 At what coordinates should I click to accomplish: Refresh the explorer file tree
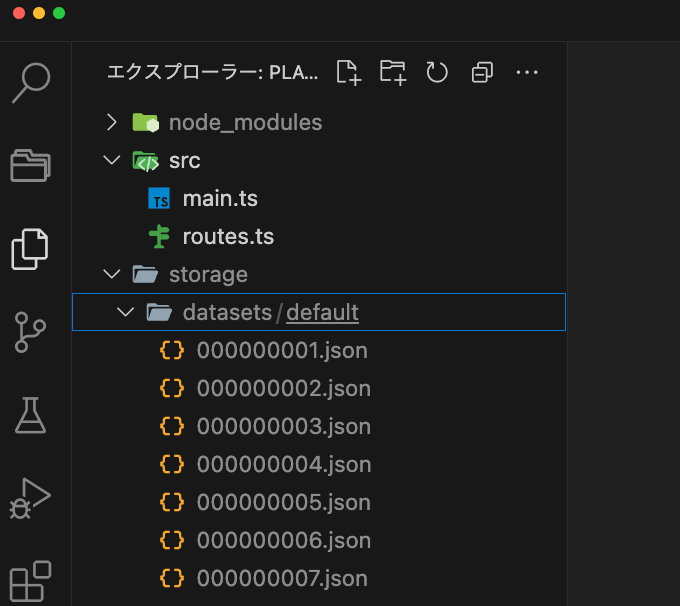click(437, 72)
